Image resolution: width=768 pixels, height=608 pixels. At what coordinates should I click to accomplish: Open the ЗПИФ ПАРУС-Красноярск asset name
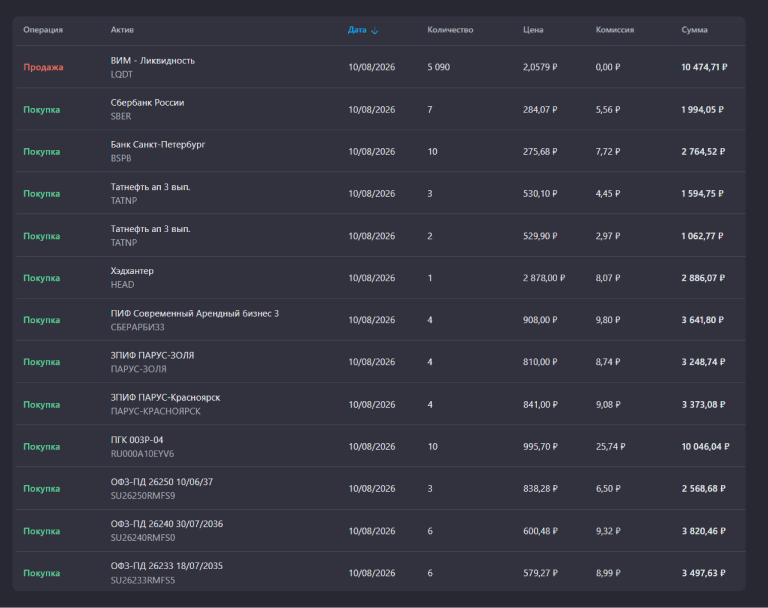pyautogui.click(x=165, y=397)
